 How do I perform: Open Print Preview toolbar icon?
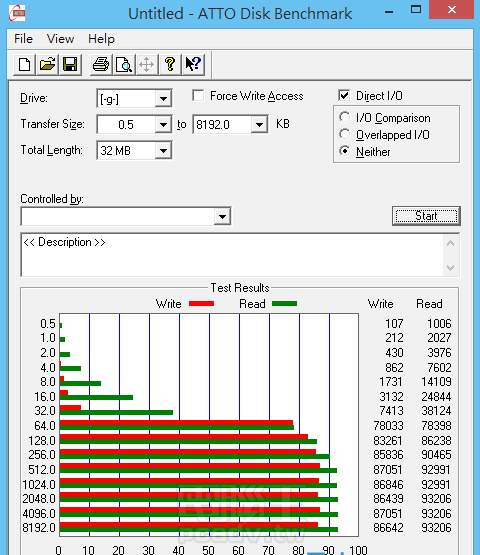pyautogui.click(x=124, y=65)
